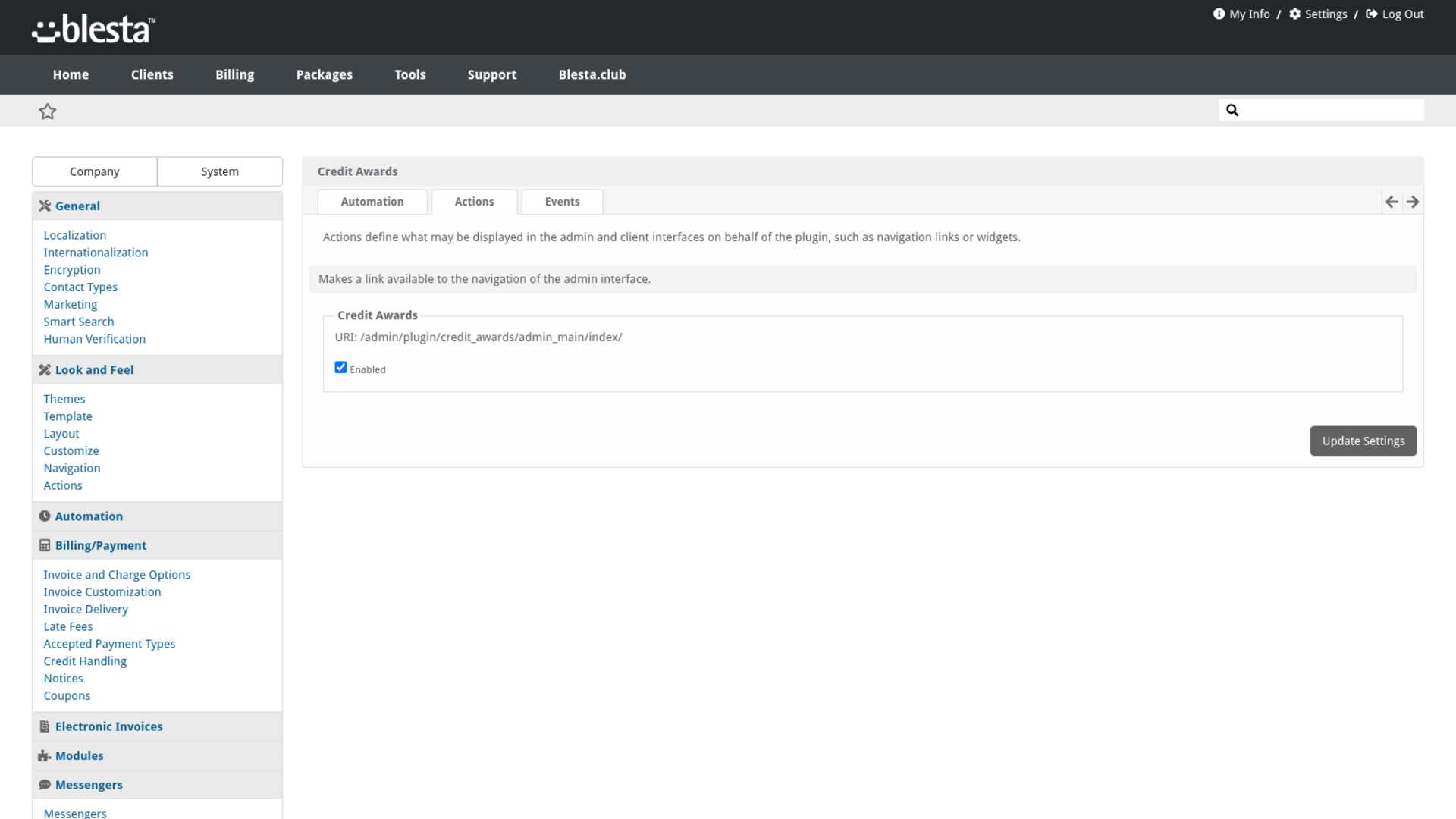The width and height of the screenshot is (1456, 819).
Task: Select the System settings tab
Action: pyautogui.click(x=220, y=171)
